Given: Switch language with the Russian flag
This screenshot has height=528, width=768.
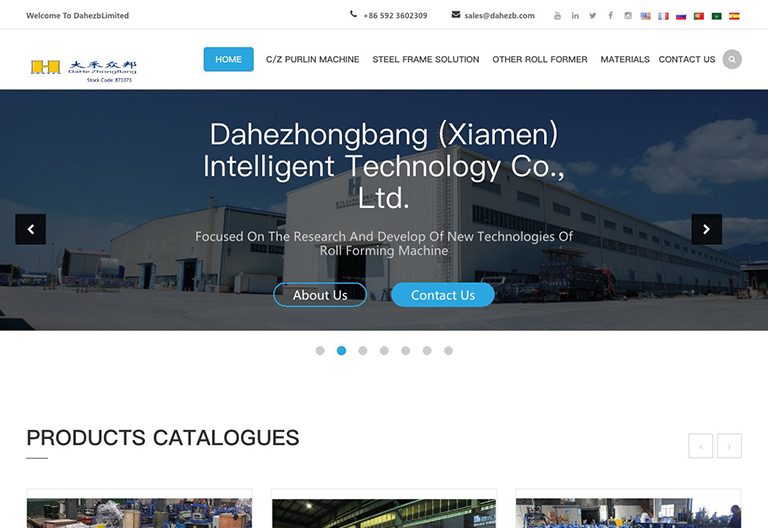Looking at the screenshot, I should coord(681,16).
